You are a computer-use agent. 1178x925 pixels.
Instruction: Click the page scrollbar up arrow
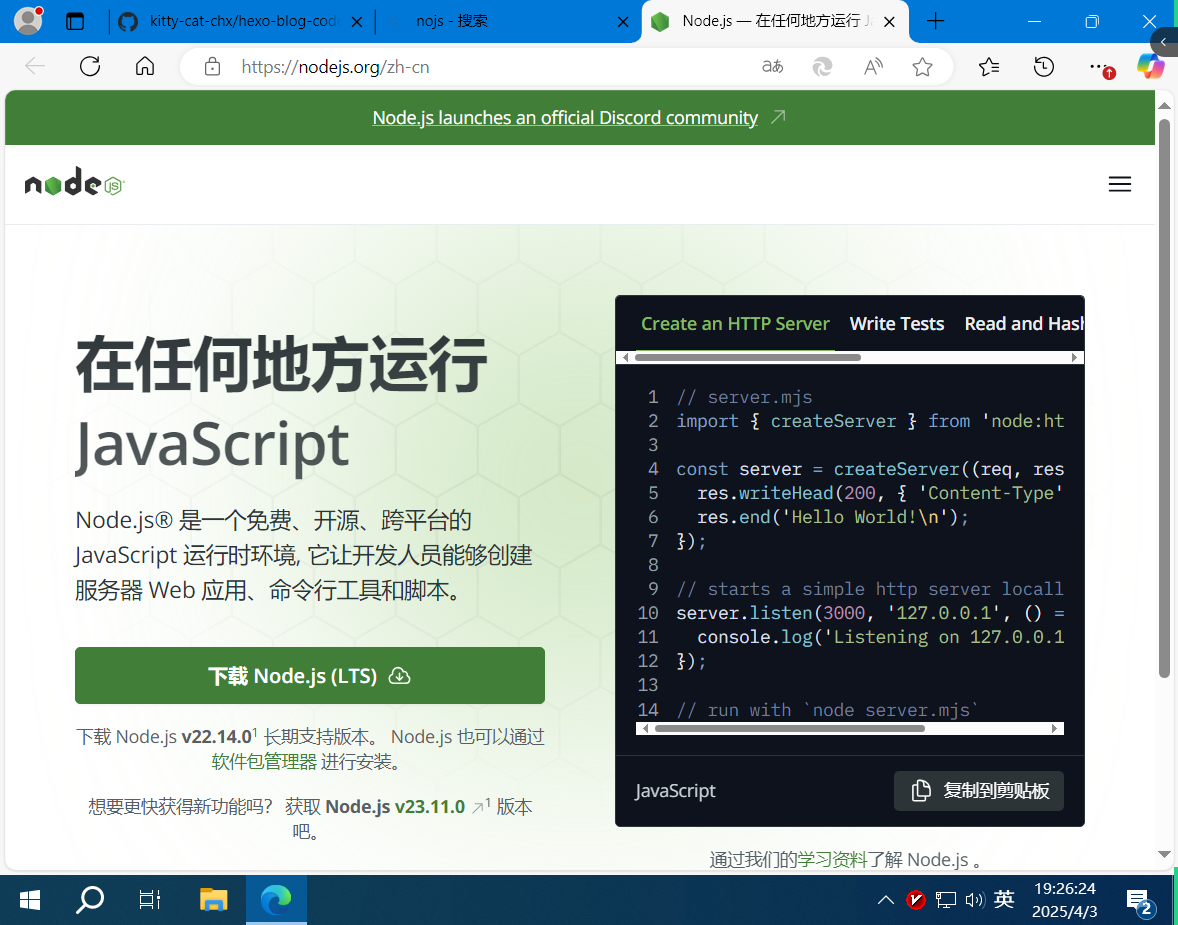(x=1164, y=105)
